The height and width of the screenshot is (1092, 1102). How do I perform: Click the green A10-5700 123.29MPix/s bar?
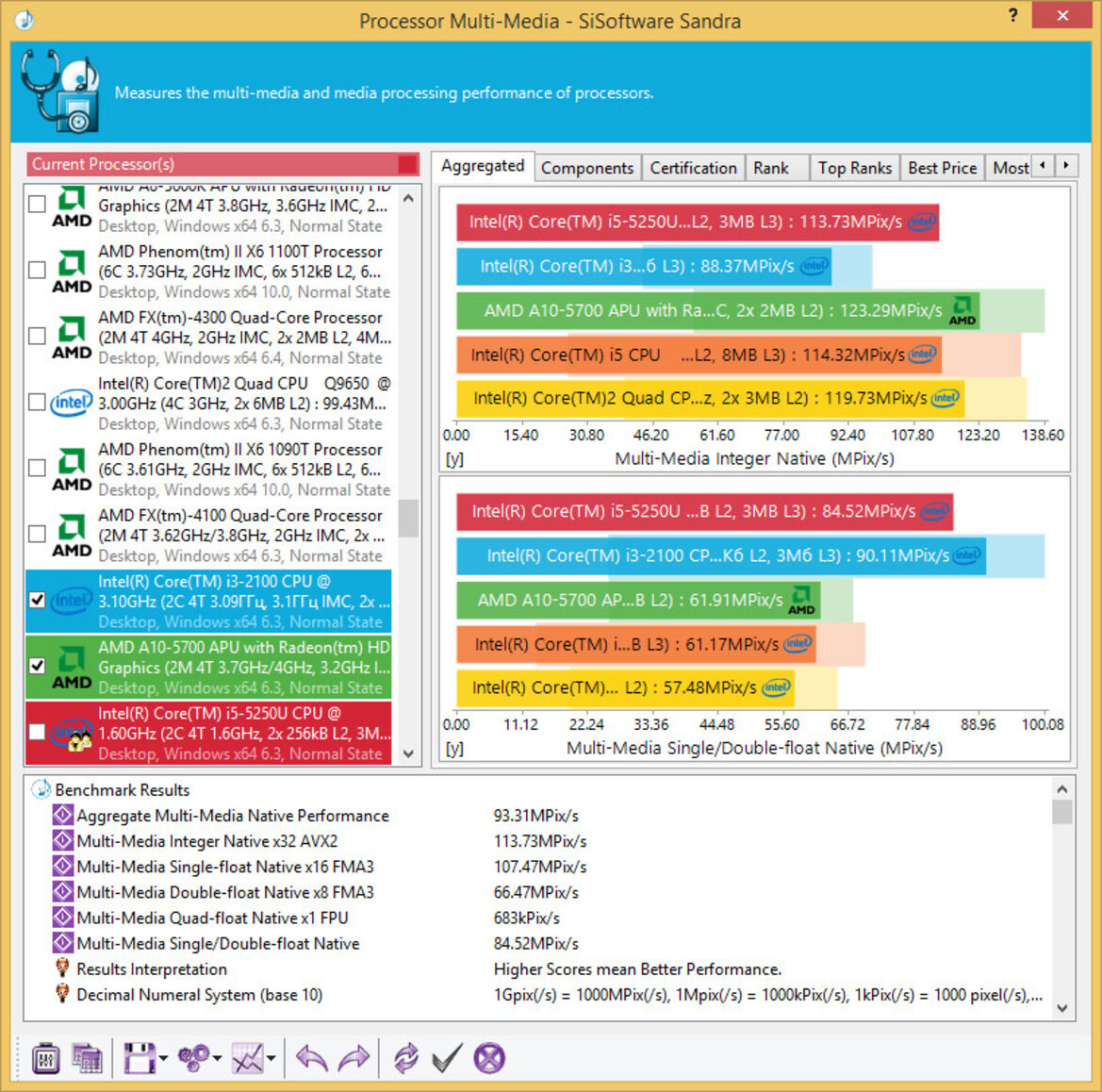coord(717,311)
